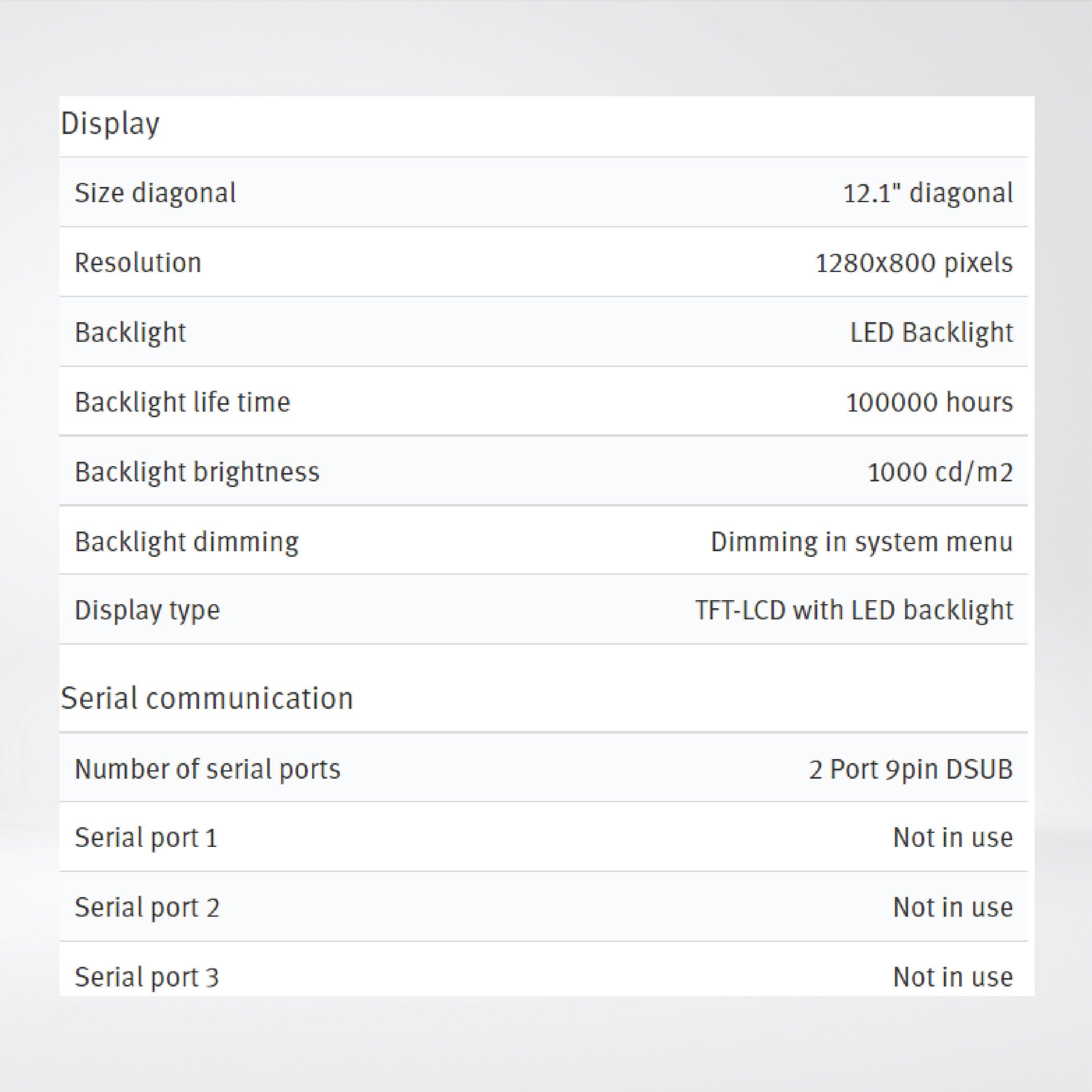Click Dimming in system menu value
The width and height of the screenshot is (1092, 1092).
click(x=861, y=542)
